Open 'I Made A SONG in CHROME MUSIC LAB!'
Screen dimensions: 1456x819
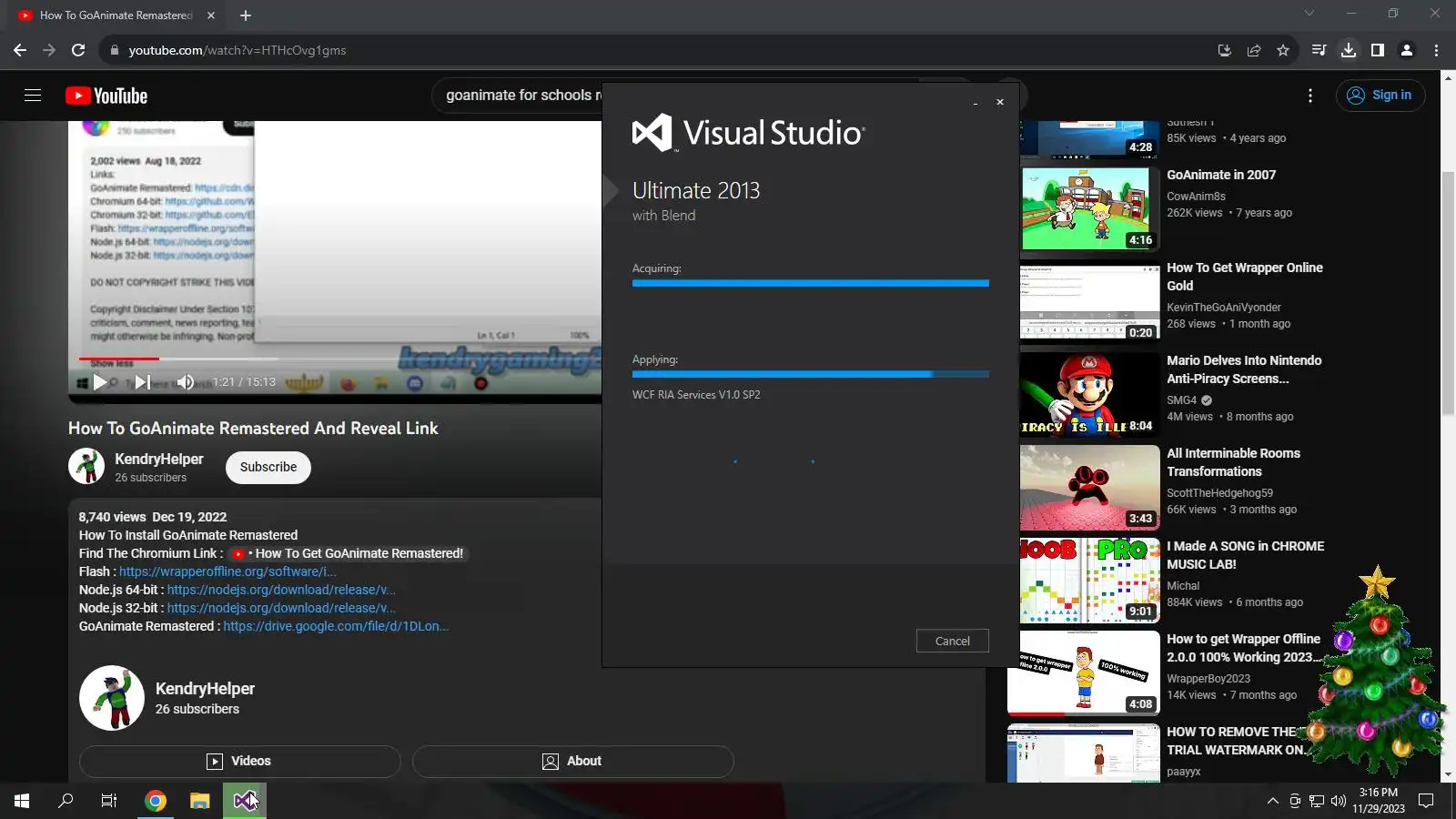[1246, 555]
